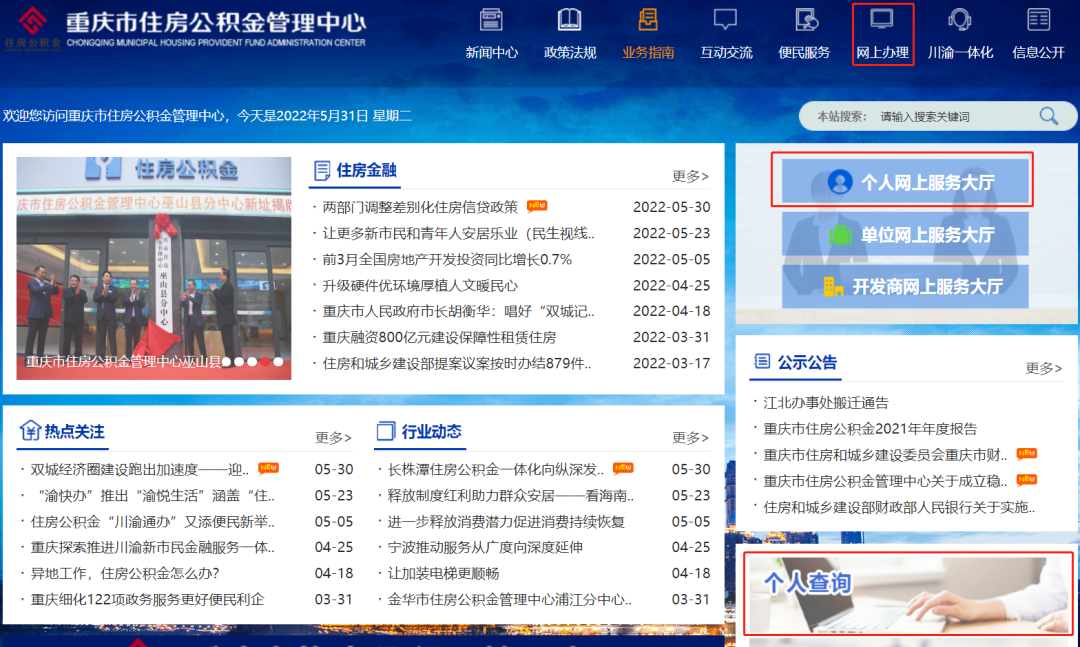Expand 更多 in 热点关注 section

click(333, 437)
